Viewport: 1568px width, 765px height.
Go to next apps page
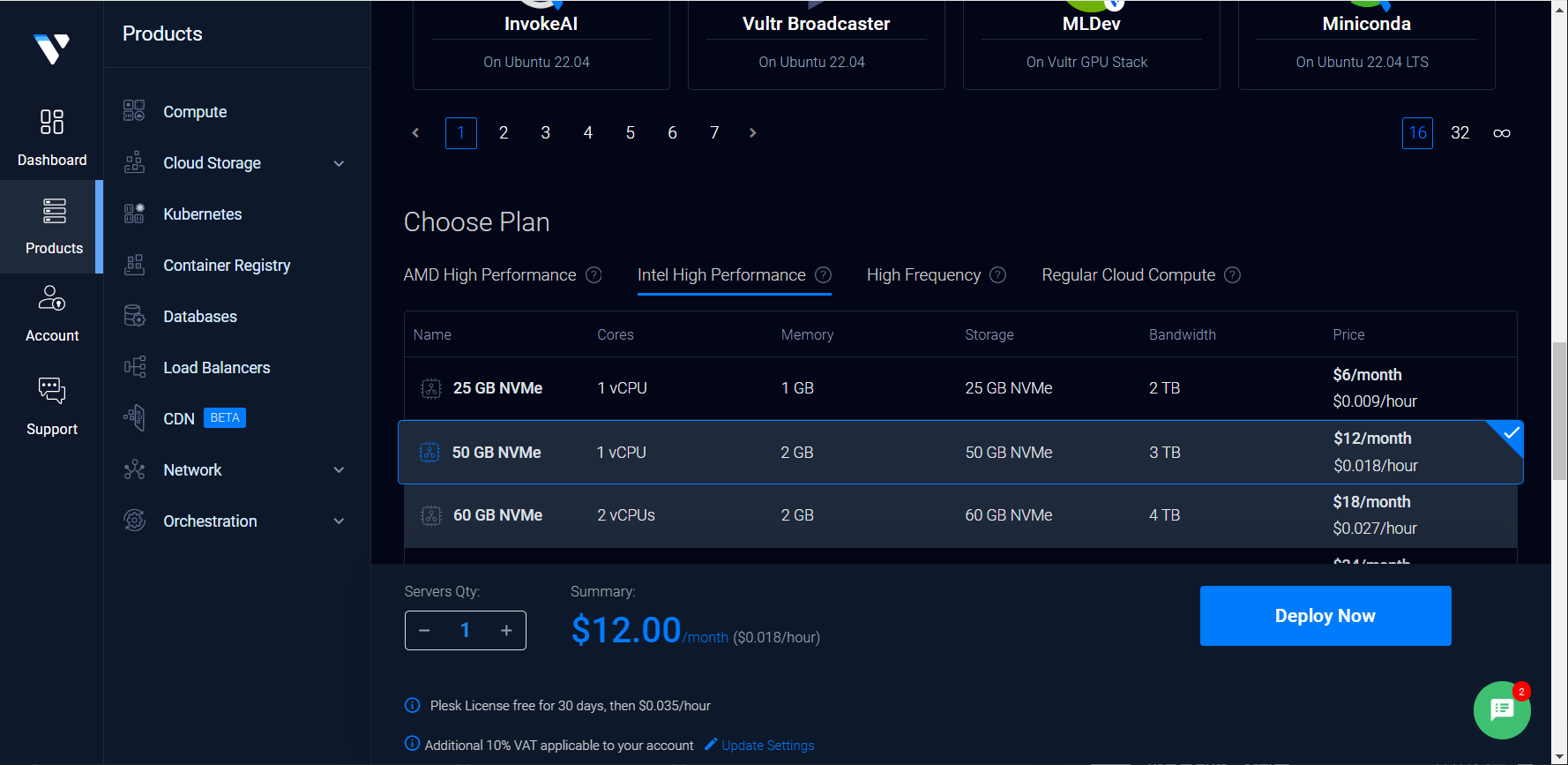752,133
